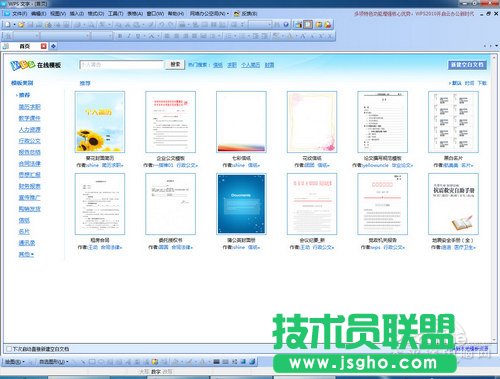Click the Undo arrow icon in the toolbar
Screen dimensions: 500x379
tap(162, 25)
